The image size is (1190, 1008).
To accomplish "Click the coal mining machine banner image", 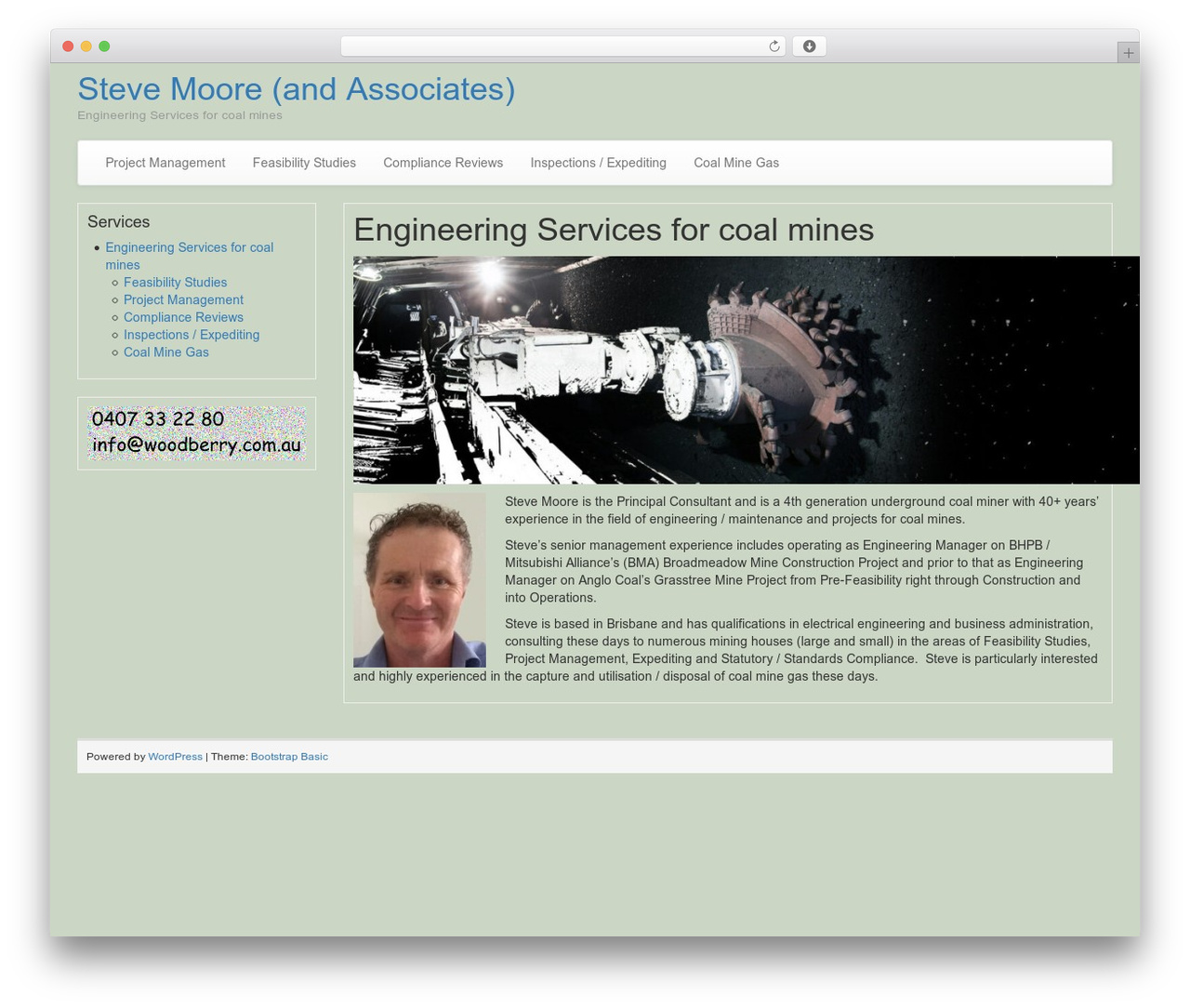I will [x=746, y=370].
